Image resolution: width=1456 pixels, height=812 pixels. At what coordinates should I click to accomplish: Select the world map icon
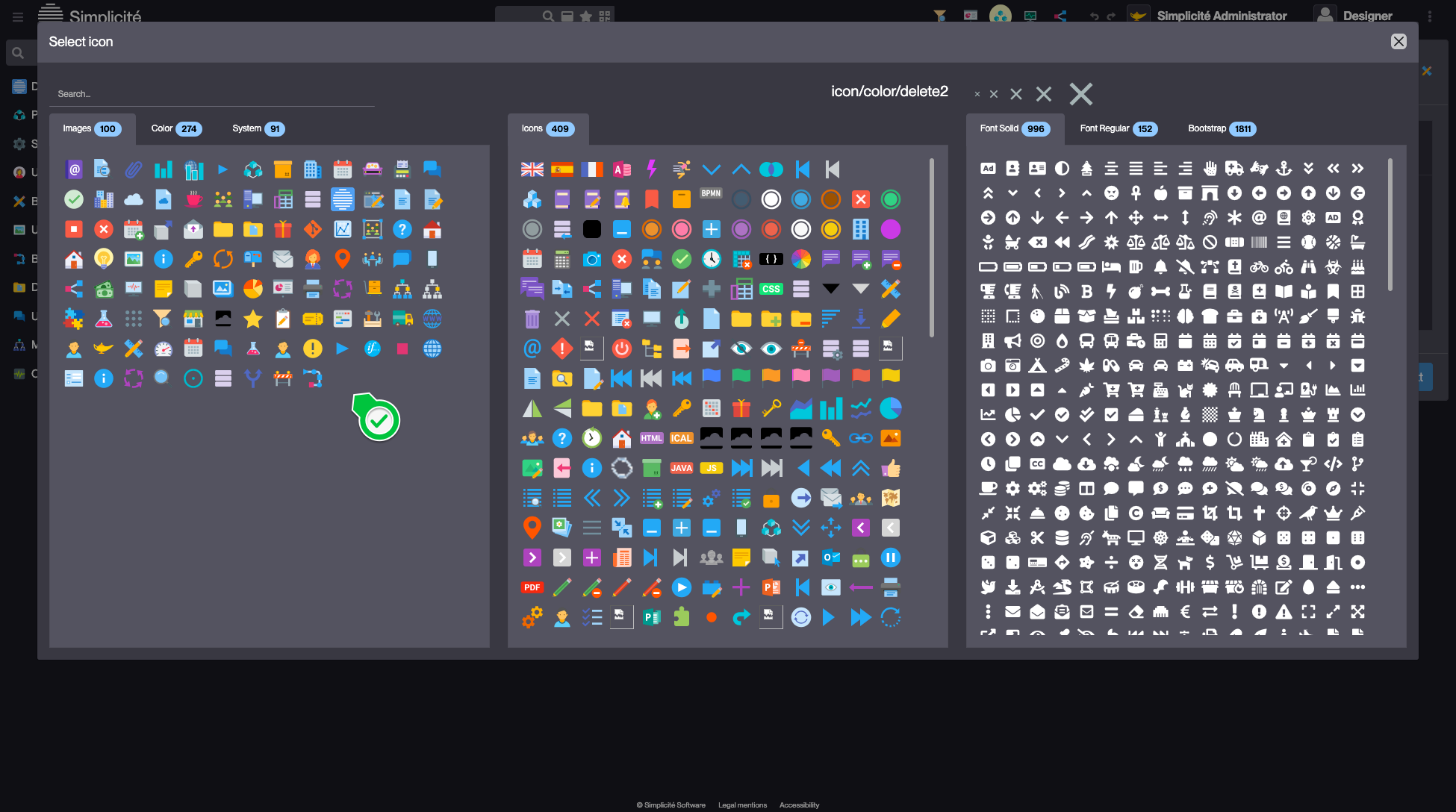[891, 498]
